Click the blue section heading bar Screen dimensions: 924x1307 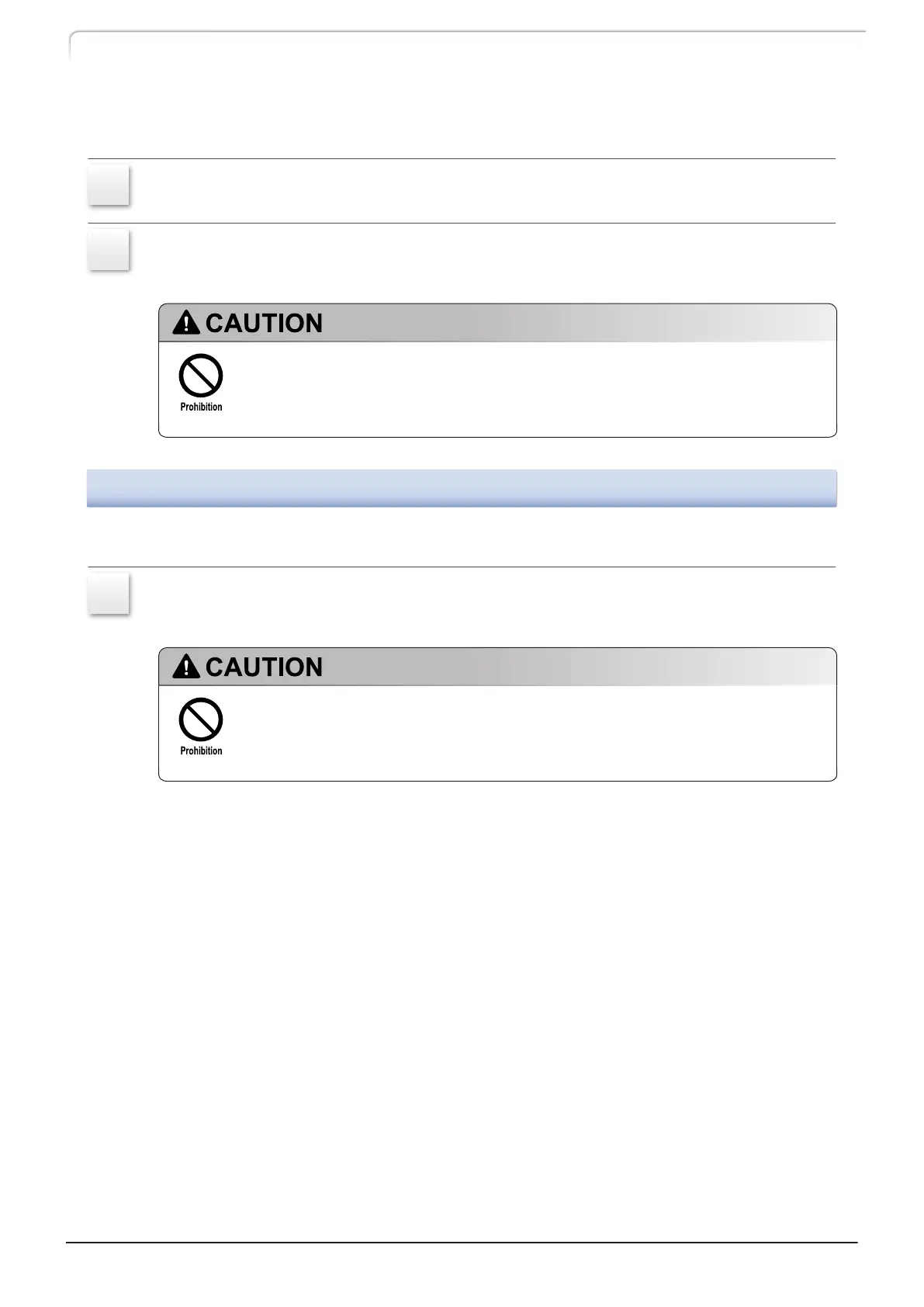[462, 488]
